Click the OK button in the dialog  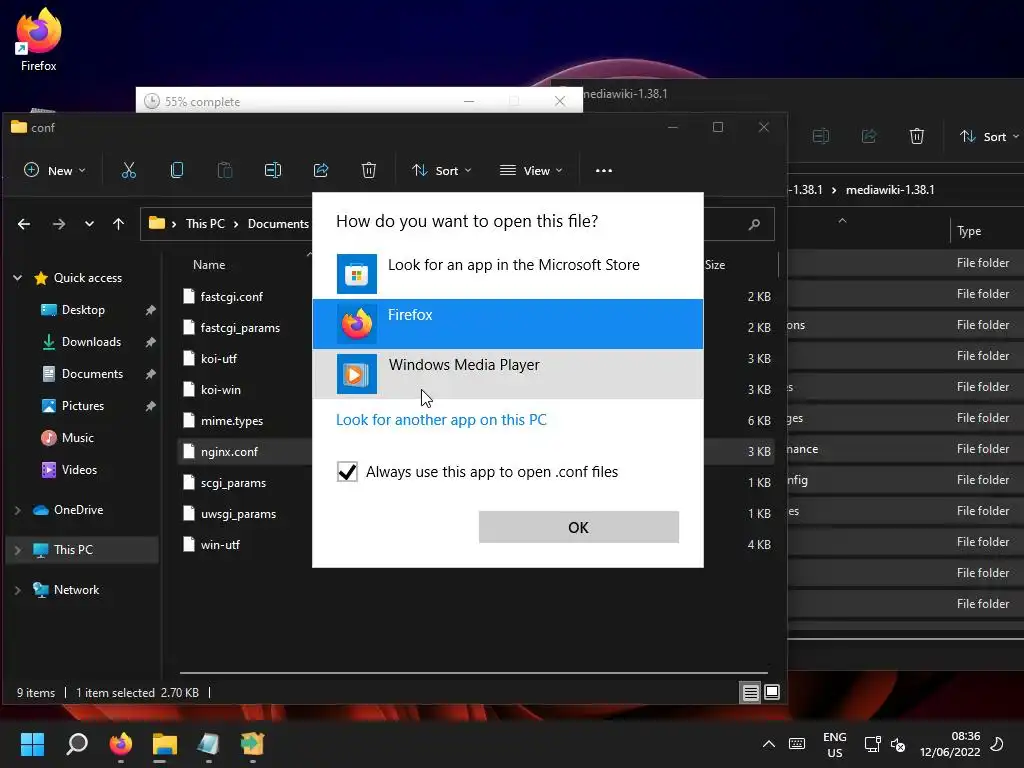579,527
